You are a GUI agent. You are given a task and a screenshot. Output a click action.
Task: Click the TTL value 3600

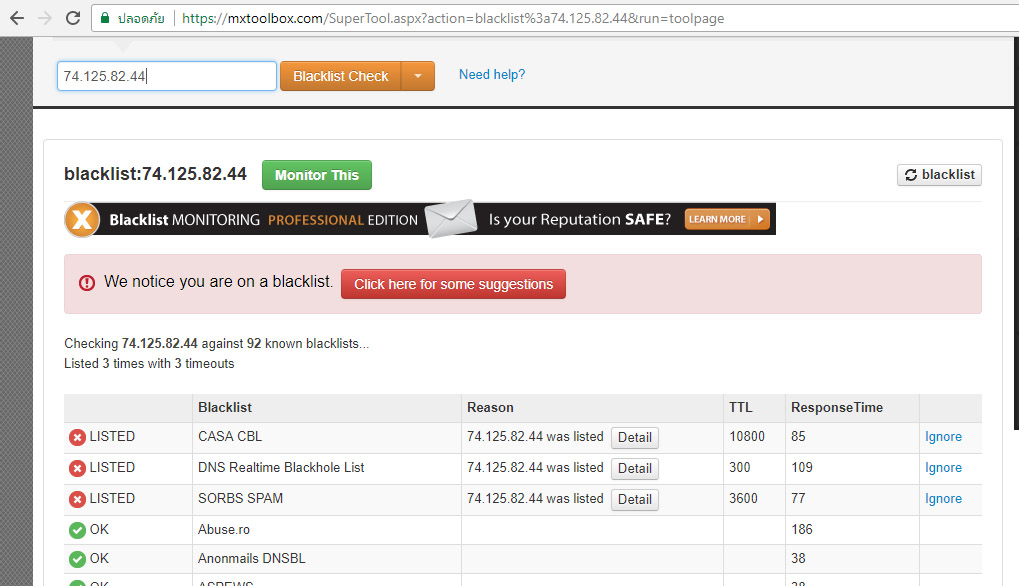743,498
